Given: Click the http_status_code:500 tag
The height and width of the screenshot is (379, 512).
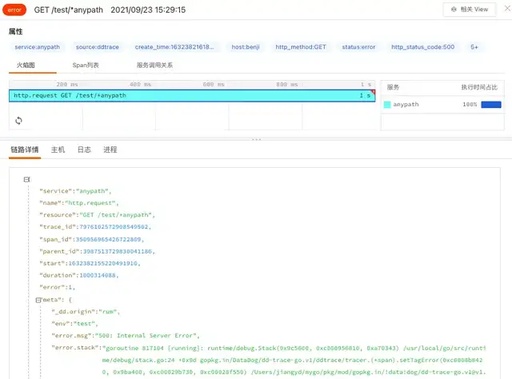Looking at the screenshot, I should pyautogui.click(x=423, y=47).
